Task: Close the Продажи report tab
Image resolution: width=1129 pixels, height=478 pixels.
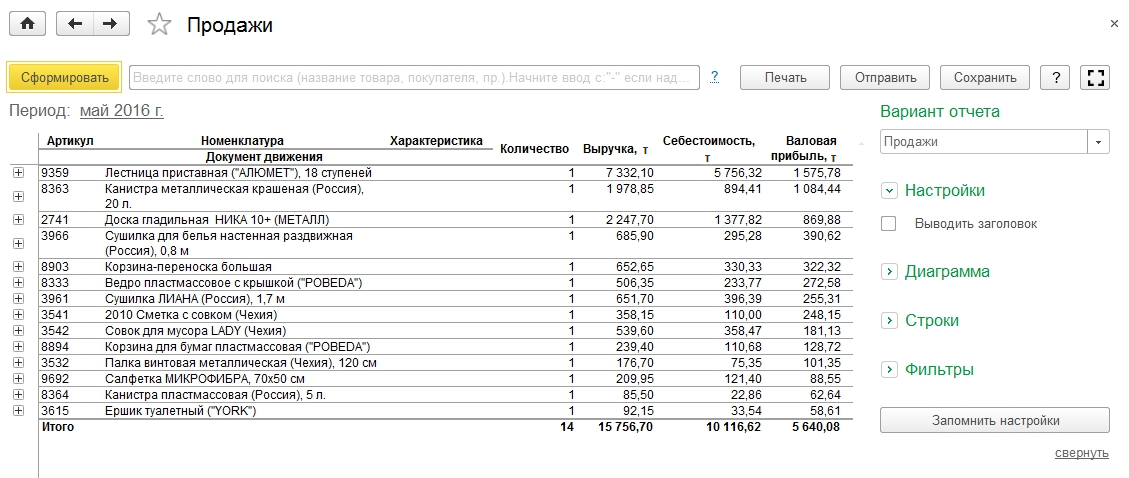Action: click(1114, 24)
